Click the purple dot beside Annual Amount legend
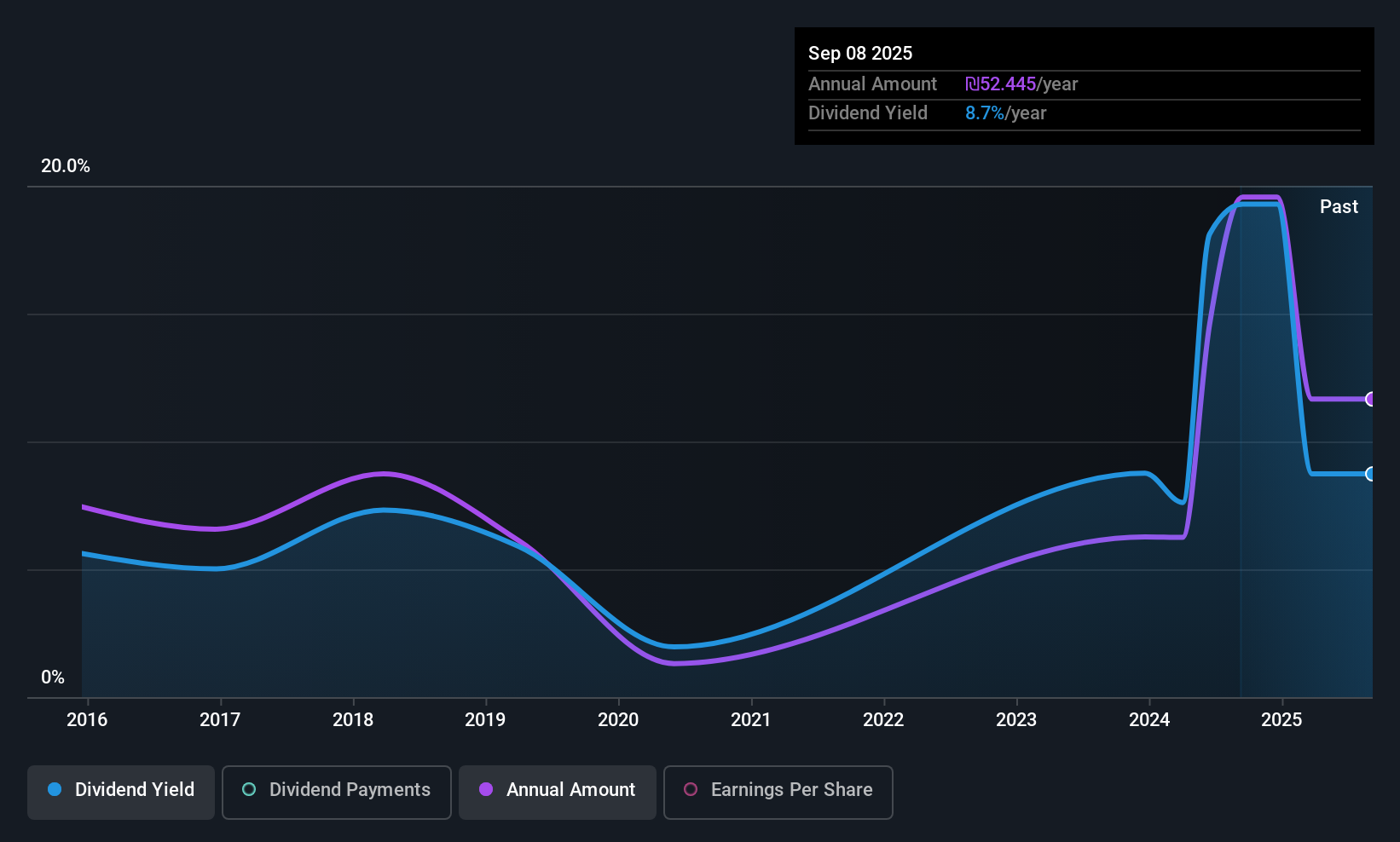 point(486,790)
